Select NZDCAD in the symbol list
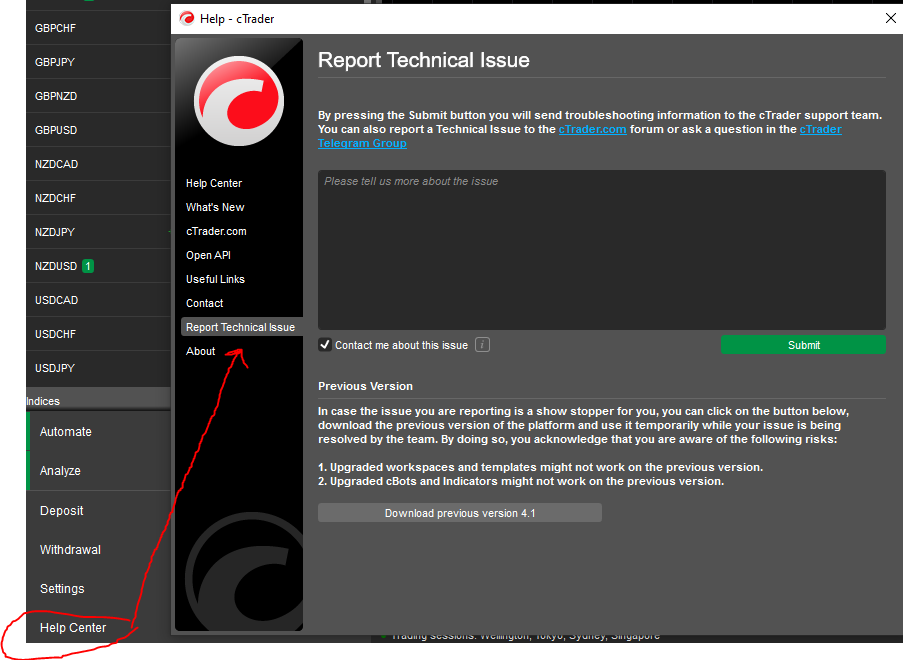Screen dimensions: 903x660 click(98, 164)
